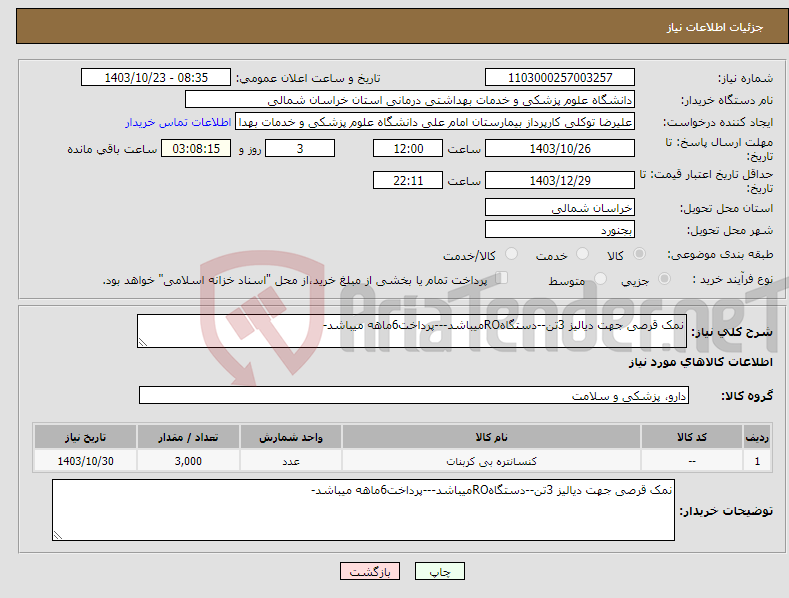Click the تاریخ نیاز column header
The width and height of the screenshot is (789, 598).
[x=85, y=437]
